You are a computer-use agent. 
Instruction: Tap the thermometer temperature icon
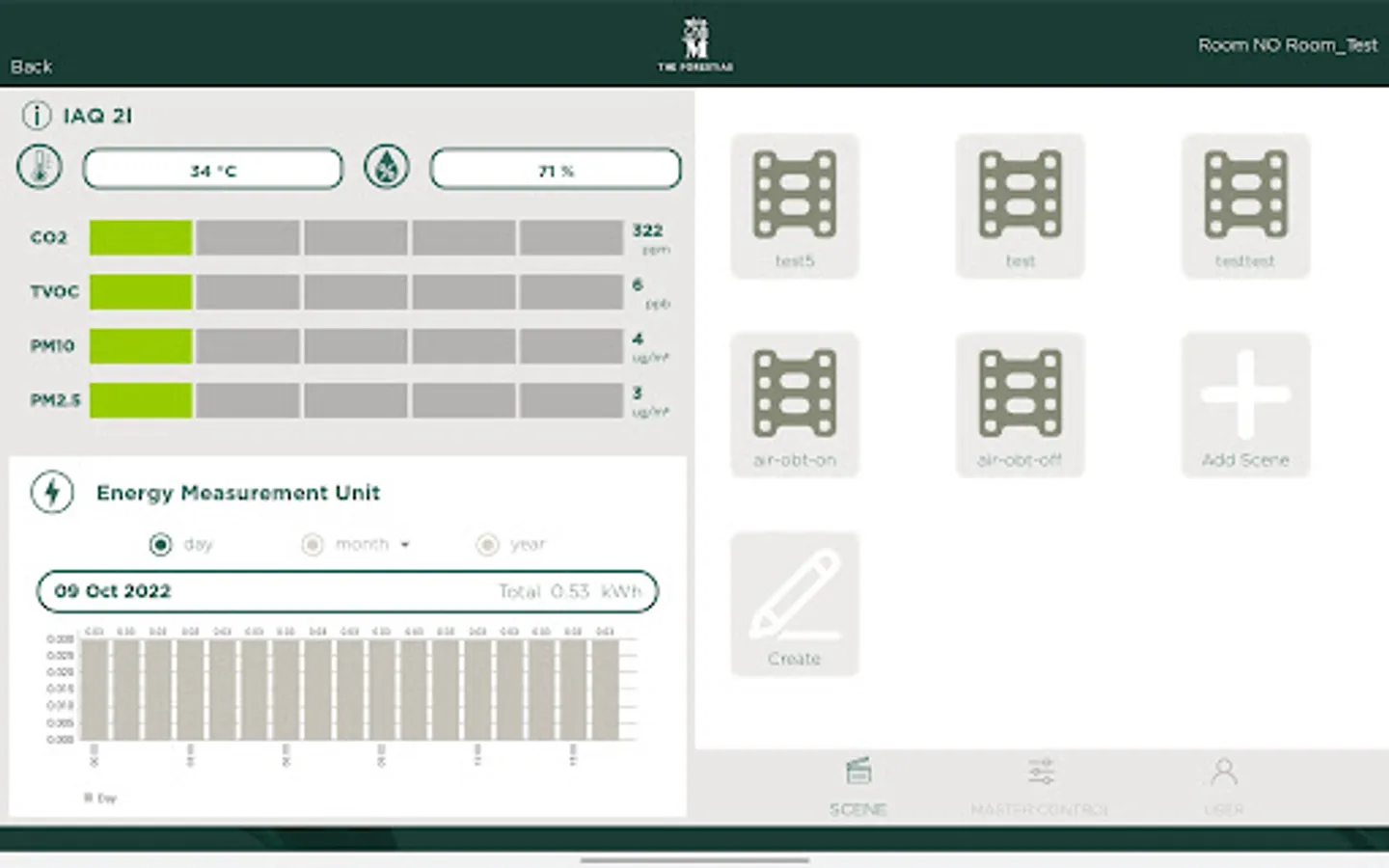pos(40,167)
